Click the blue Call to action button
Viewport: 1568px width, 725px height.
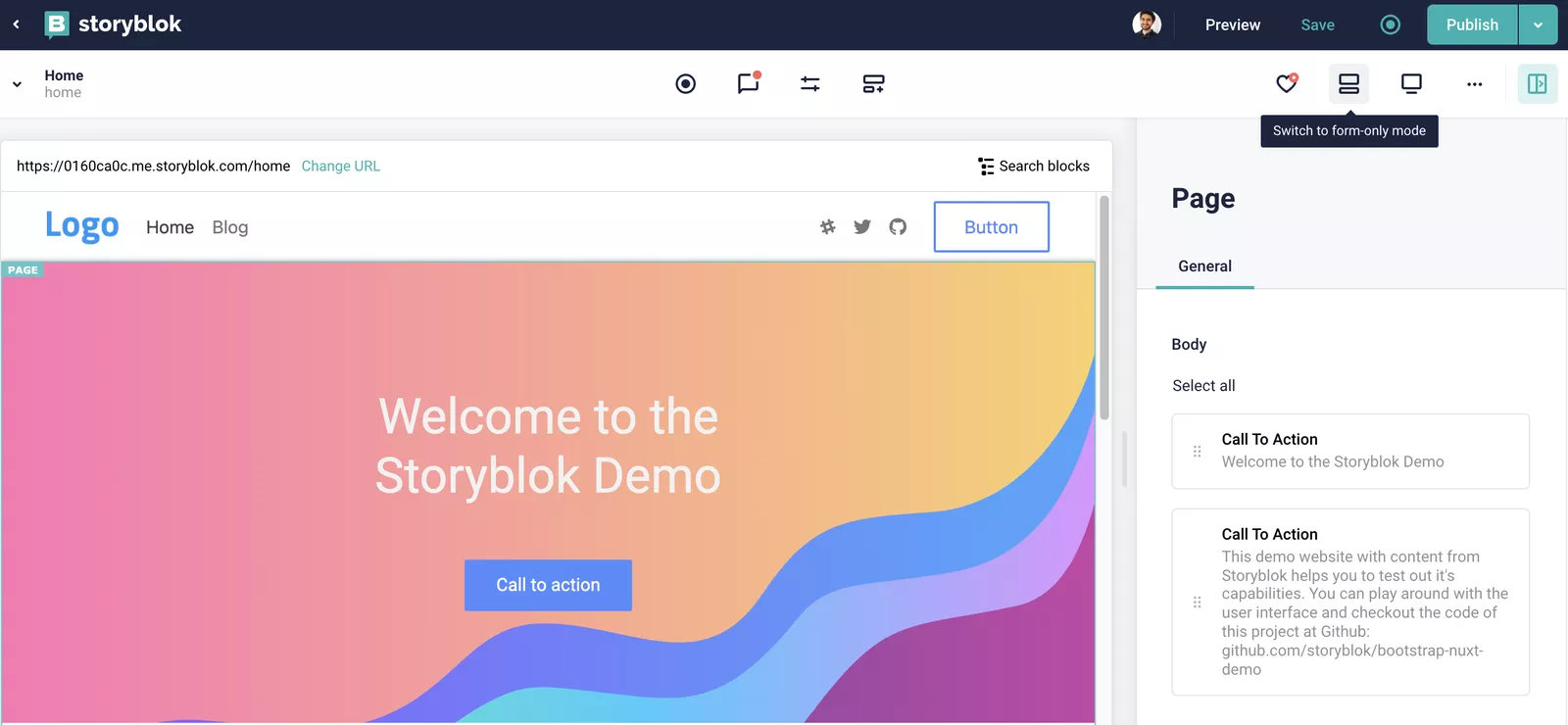pos(548,585)
